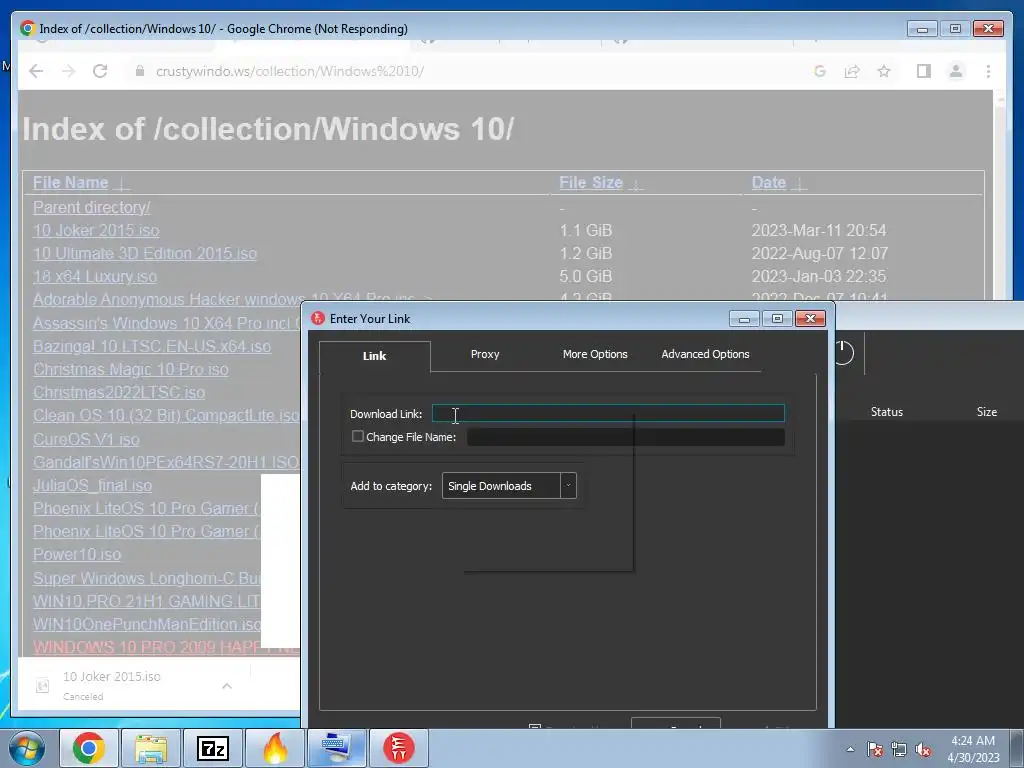Open 10 Joker 2015.iso link
This screenshot has width=1024, height=768.
96,231
